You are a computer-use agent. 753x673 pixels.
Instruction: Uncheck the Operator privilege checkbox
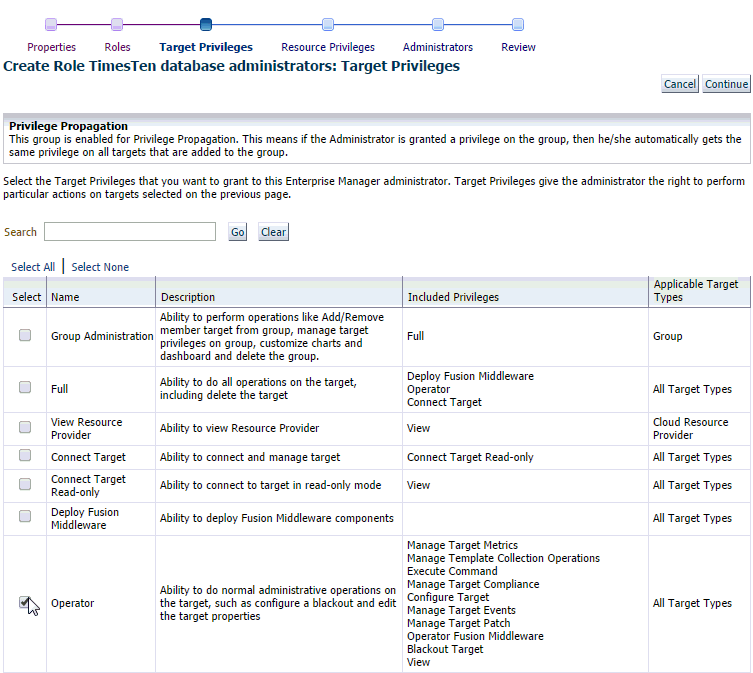pyautogui.click(x=25, y=602)
